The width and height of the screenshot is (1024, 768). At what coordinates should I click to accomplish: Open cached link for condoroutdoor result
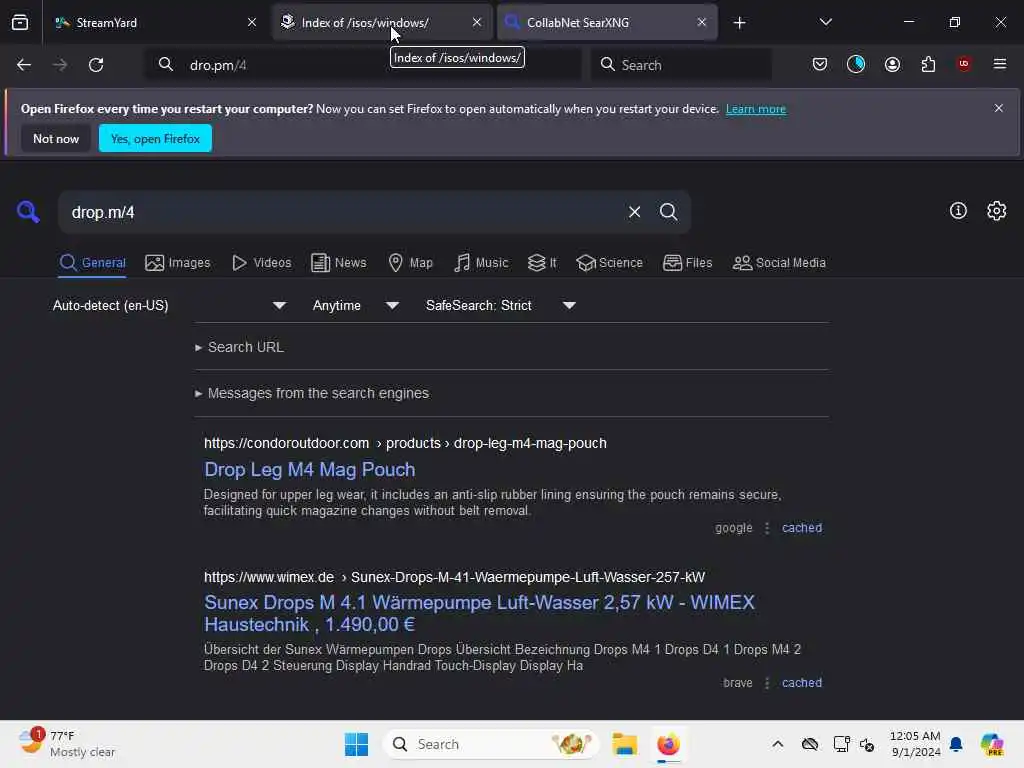coord(802,528)
